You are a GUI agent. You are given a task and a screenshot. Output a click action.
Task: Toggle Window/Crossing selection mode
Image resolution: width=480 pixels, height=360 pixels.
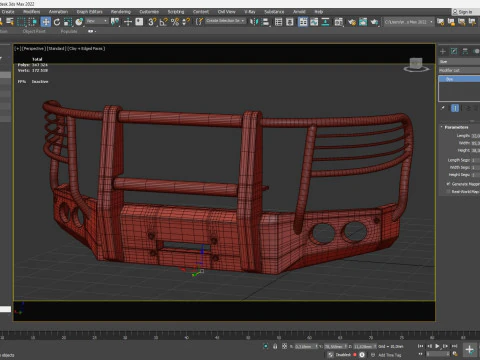[x=33, y=22]
